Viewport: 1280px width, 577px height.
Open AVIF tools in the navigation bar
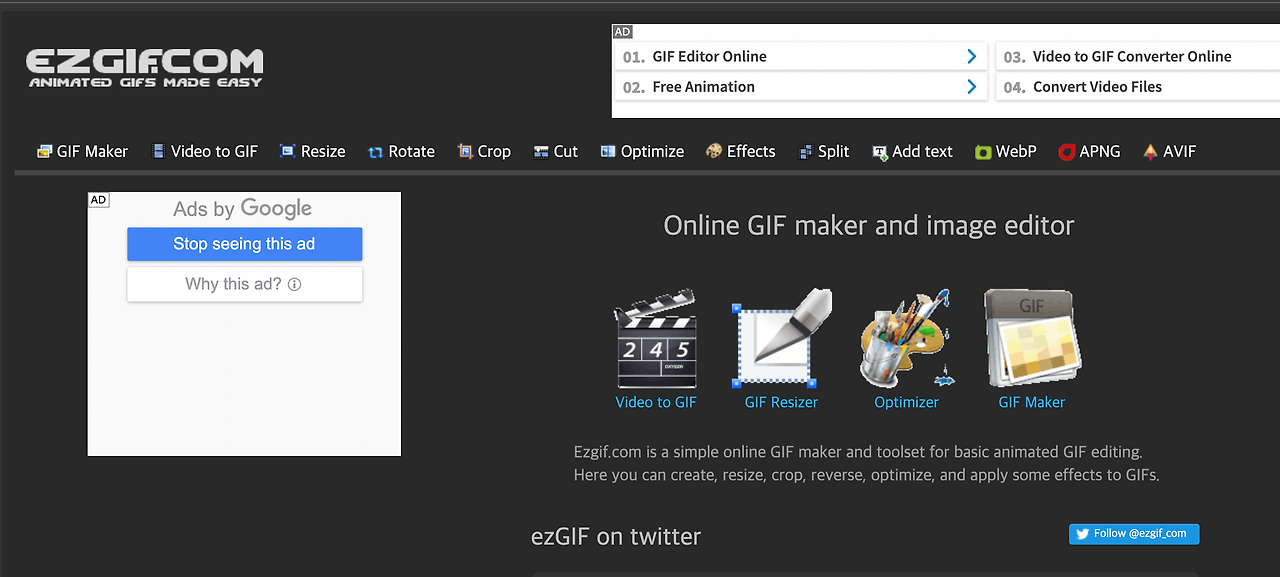click(x=1169, y=152)
